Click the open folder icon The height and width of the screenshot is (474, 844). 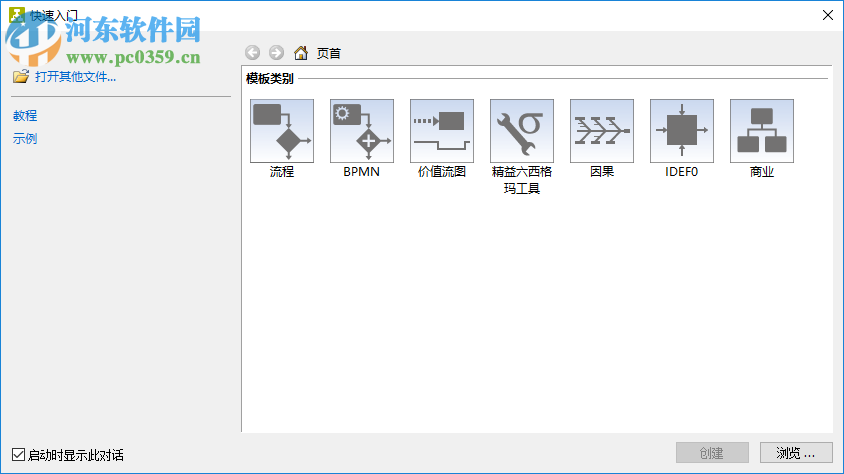click(x=20, y=77)
